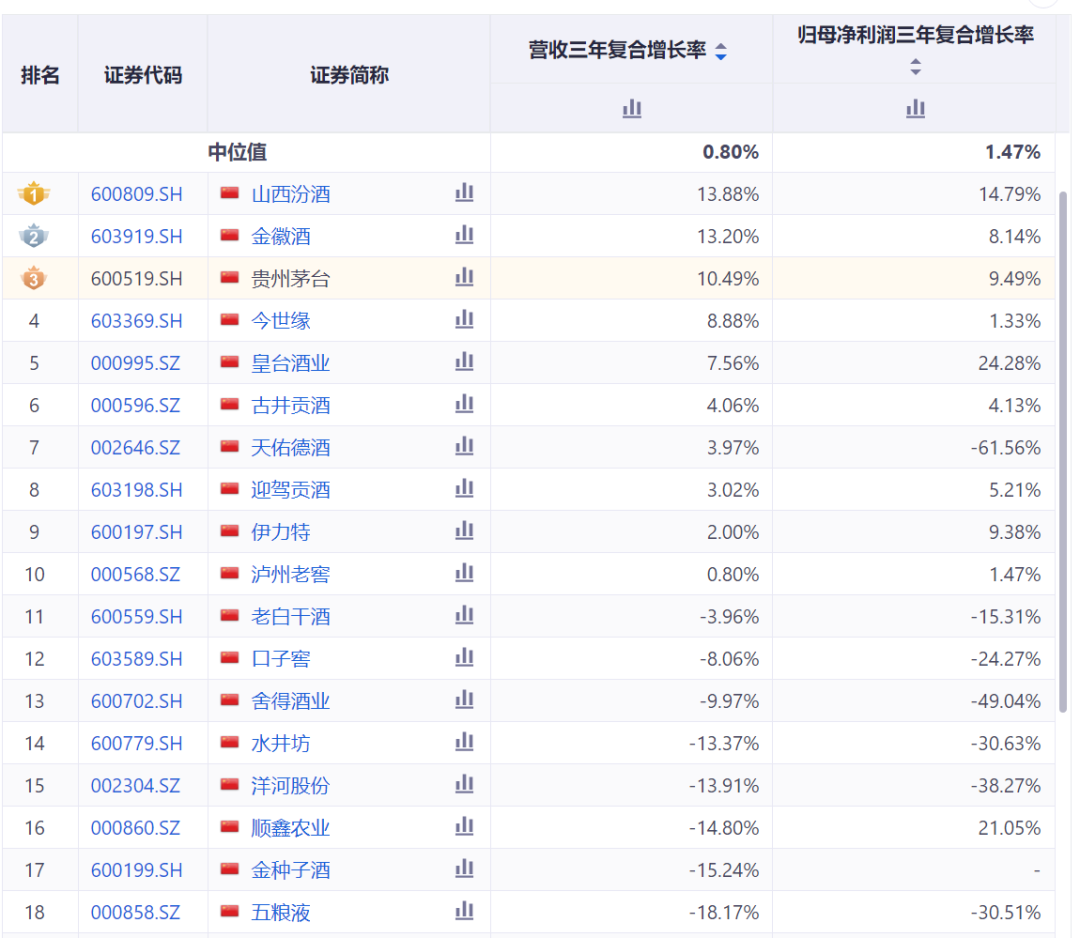Open stock code 600559.SH
The height and width of the screenshot is (938, 1080).
(136, 616)
